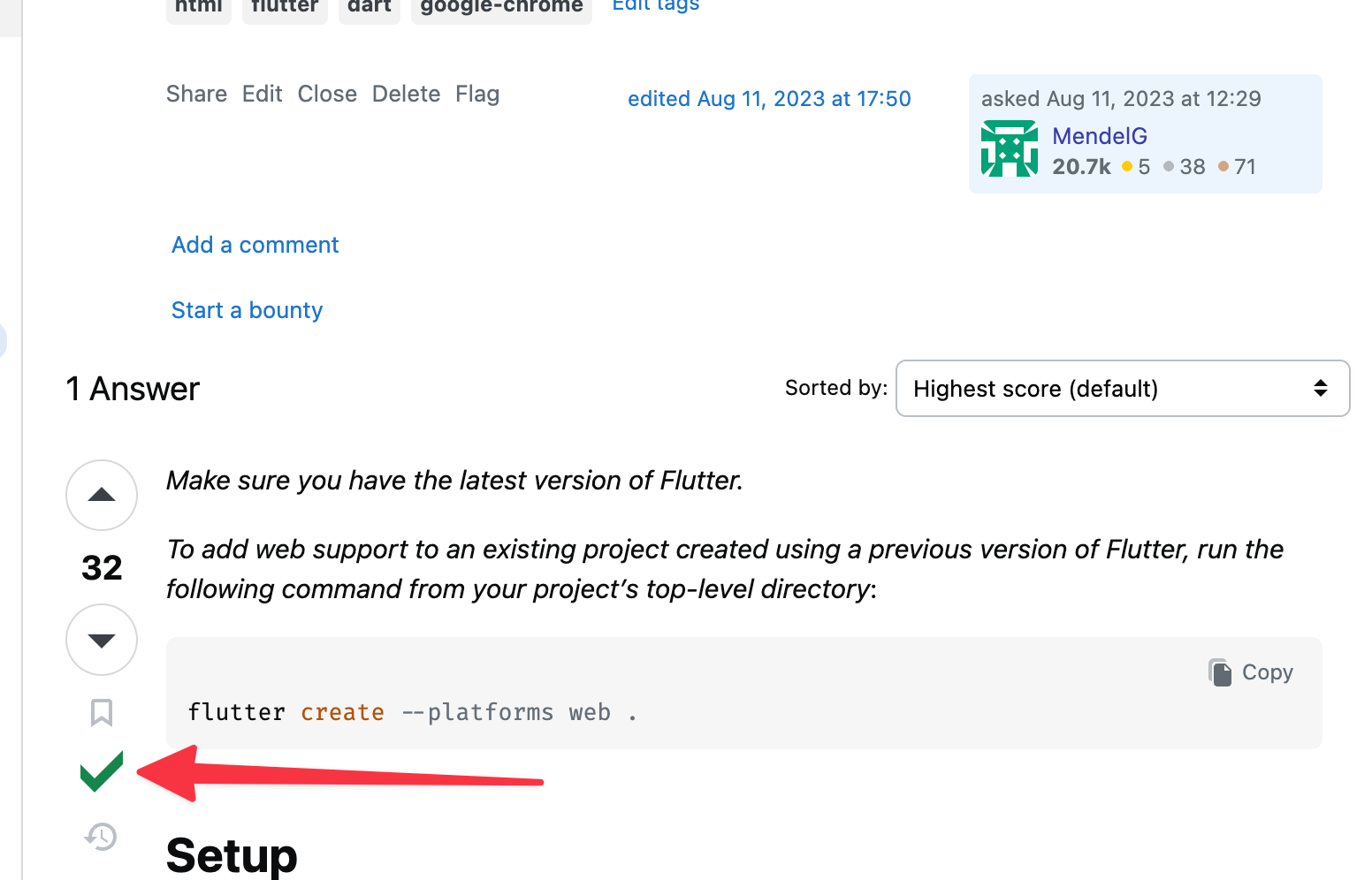Click the Edit tags link
The height and width of the screenshot is (880, 1372).
655,6
